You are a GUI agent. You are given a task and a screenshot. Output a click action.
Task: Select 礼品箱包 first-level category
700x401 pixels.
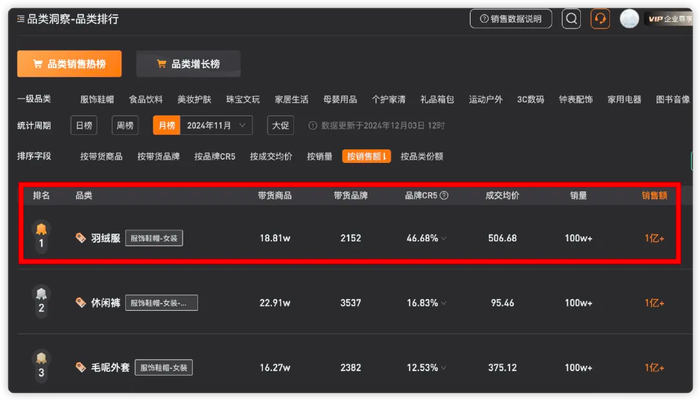point(437,99)
